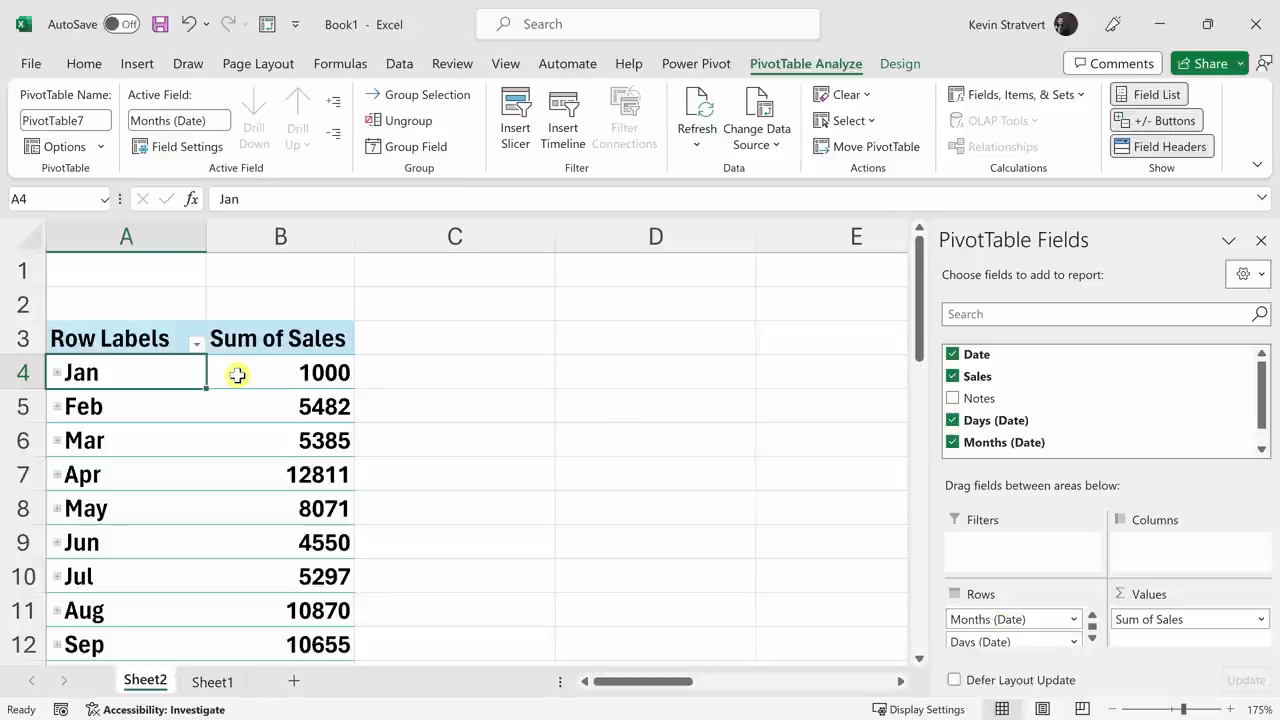Open Field Settings
Image resolution: width=1280 pixels, height=720 pixels.
(177, 146)
